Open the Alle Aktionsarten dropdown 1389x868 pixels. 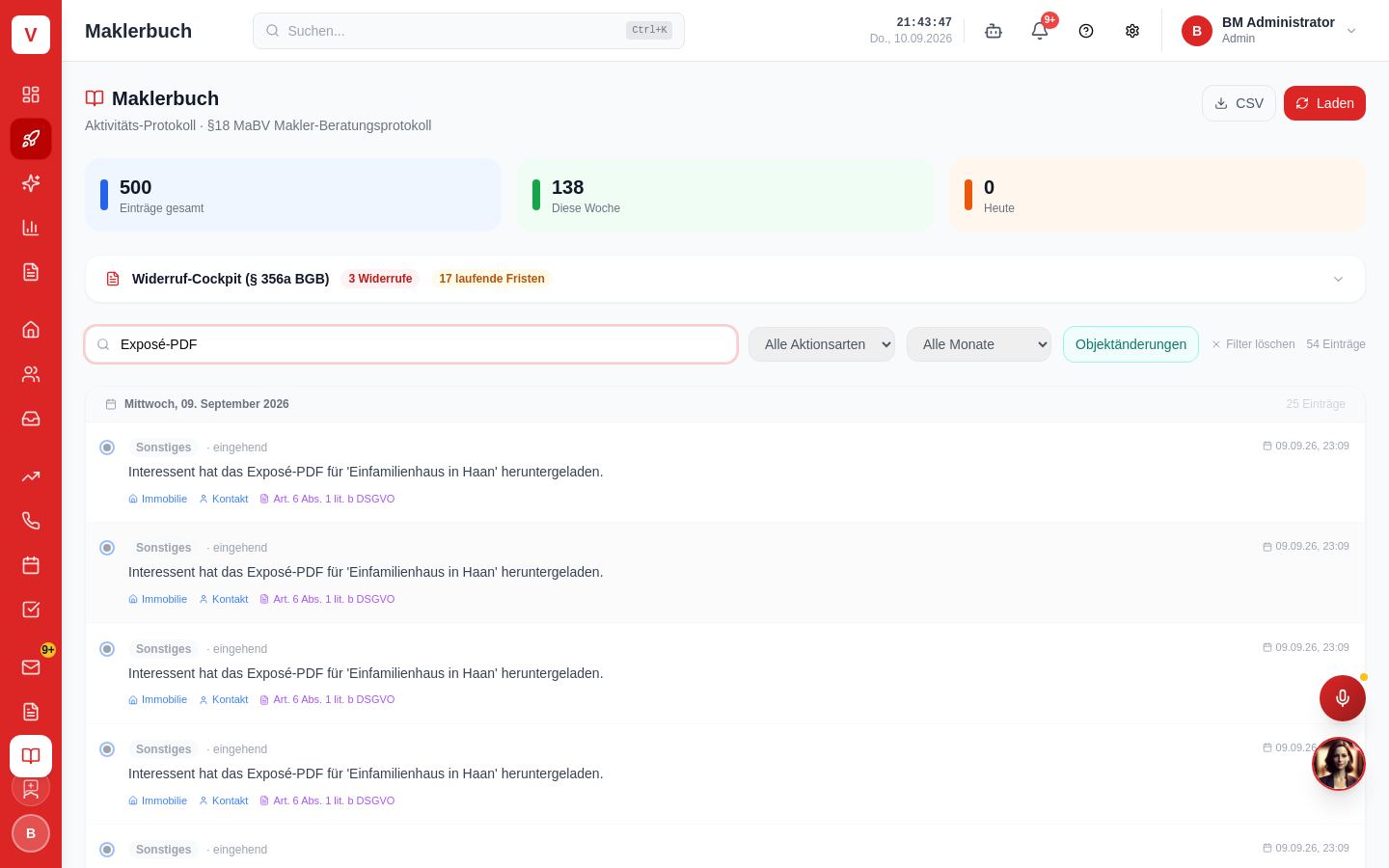click(x=822, y=344)
